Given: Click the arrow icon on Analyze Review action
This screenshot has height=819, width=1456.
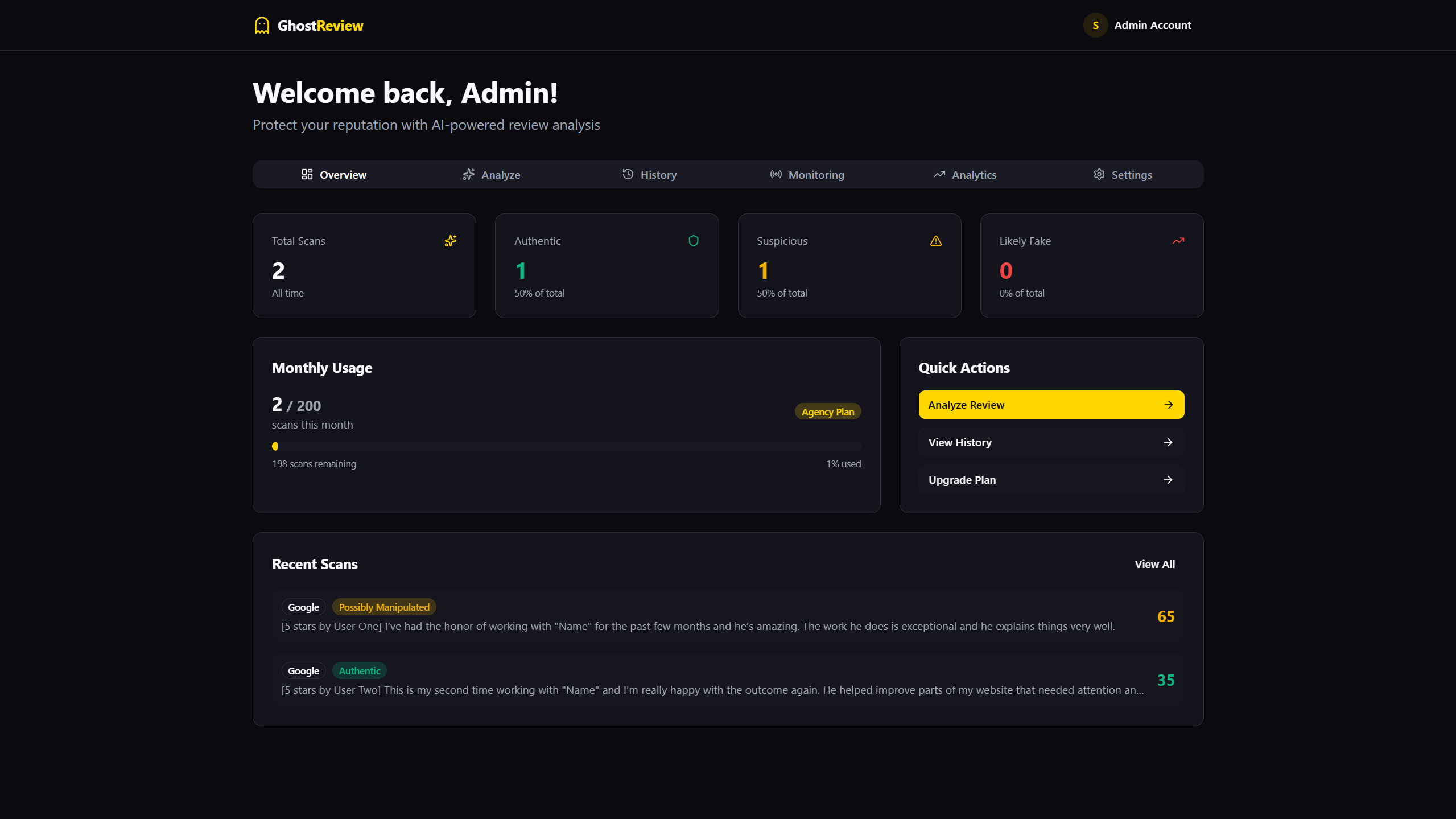Looking at the screenshot, I should 1168,404.
